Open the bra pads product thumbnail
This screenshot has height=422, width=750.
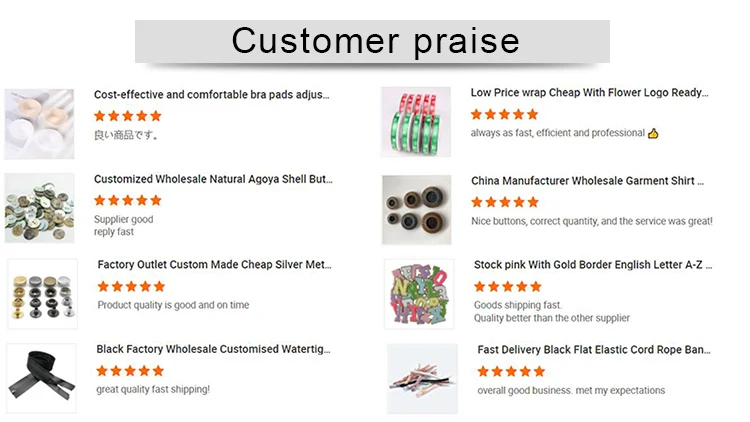[39, 124]
